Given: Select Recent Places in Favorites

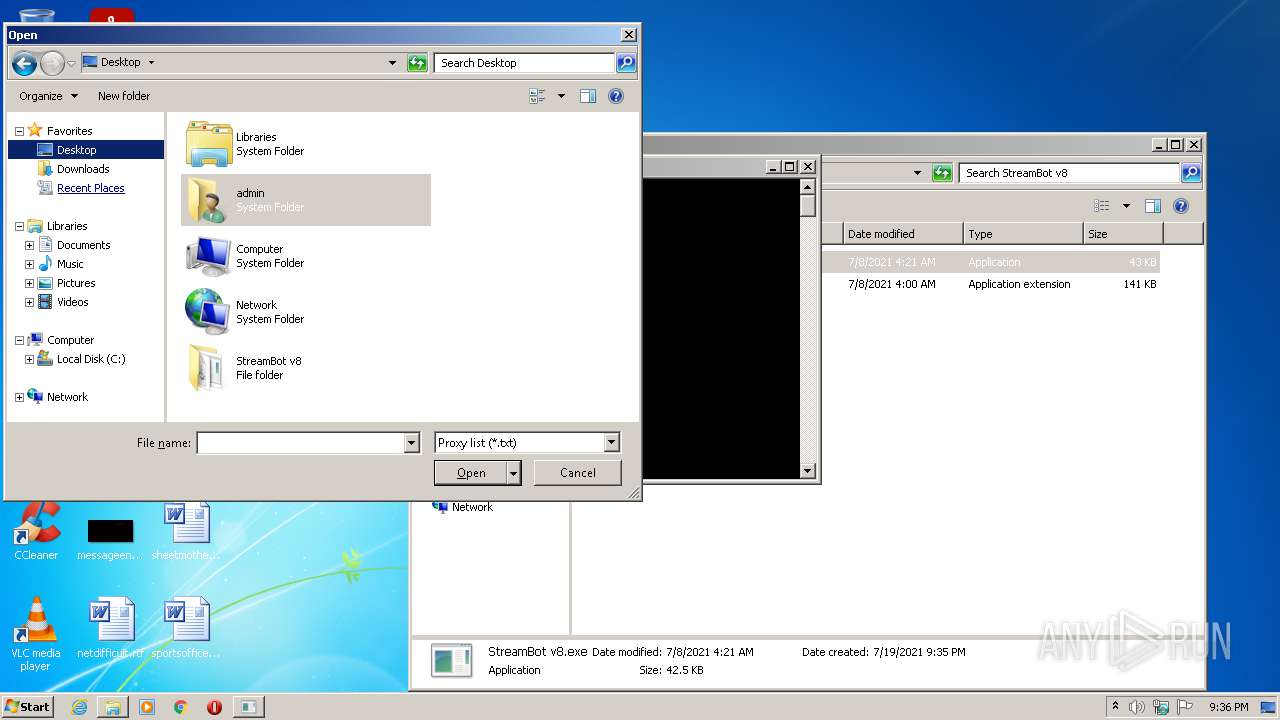Looking at the screenshot, I should tap(90, 188).
